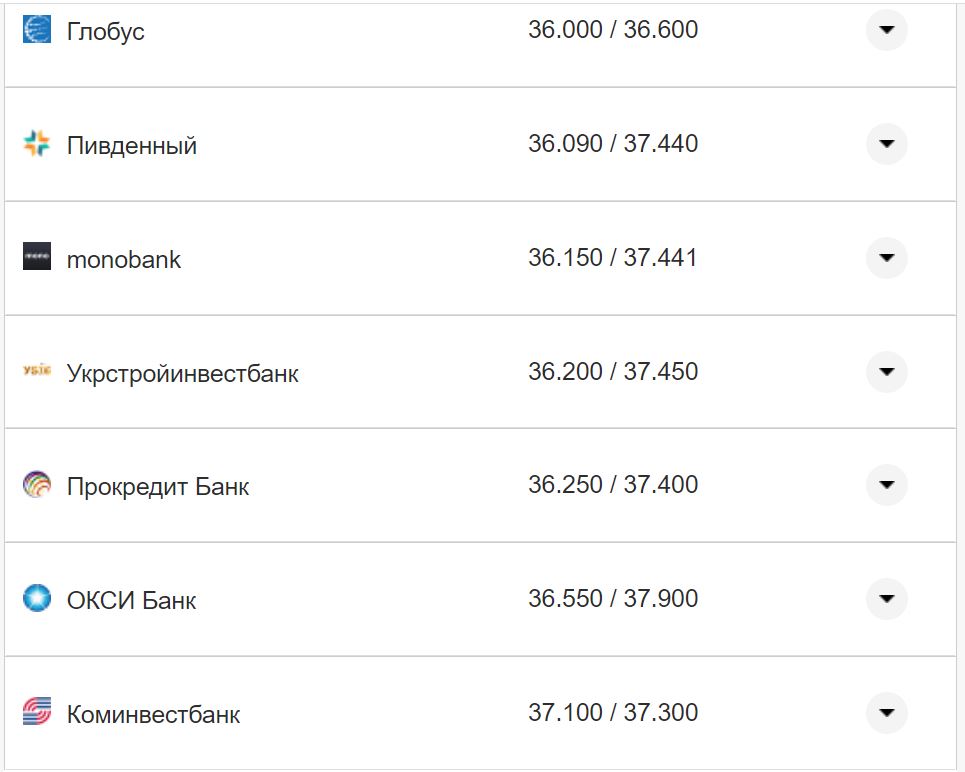The width and height of the screenshot is (965, 772).
Task: Show details for ОКСИ Банк row
Action: coord(886,599)
